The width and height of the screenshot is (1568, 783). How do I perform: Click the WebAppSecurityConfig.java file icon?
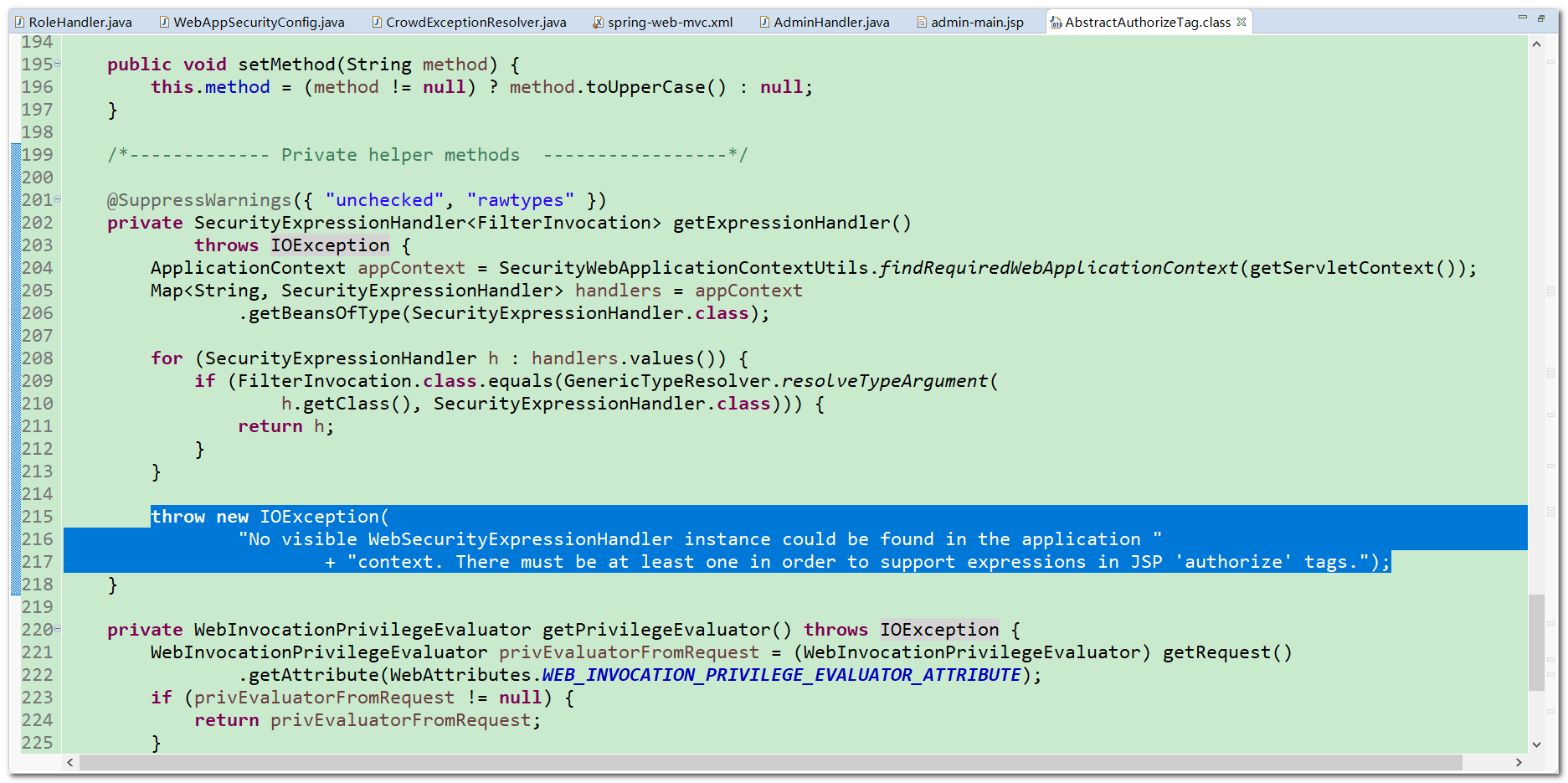(x=165, y=23)
